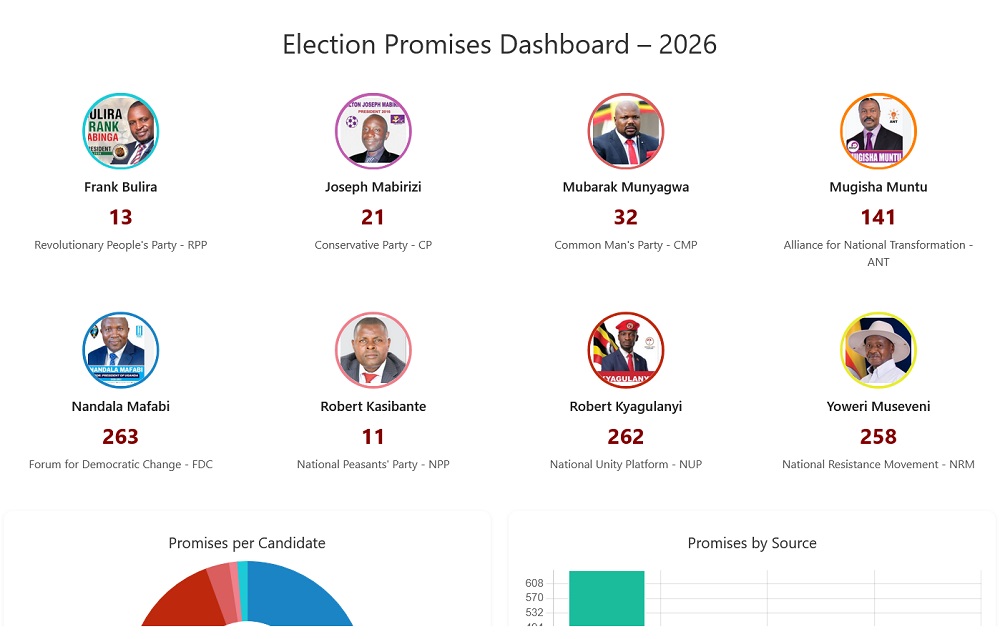Screen dimensions: 1000x639
Task: Select Yoweri Museveni's 258 promise count
Action: [878, 437]
